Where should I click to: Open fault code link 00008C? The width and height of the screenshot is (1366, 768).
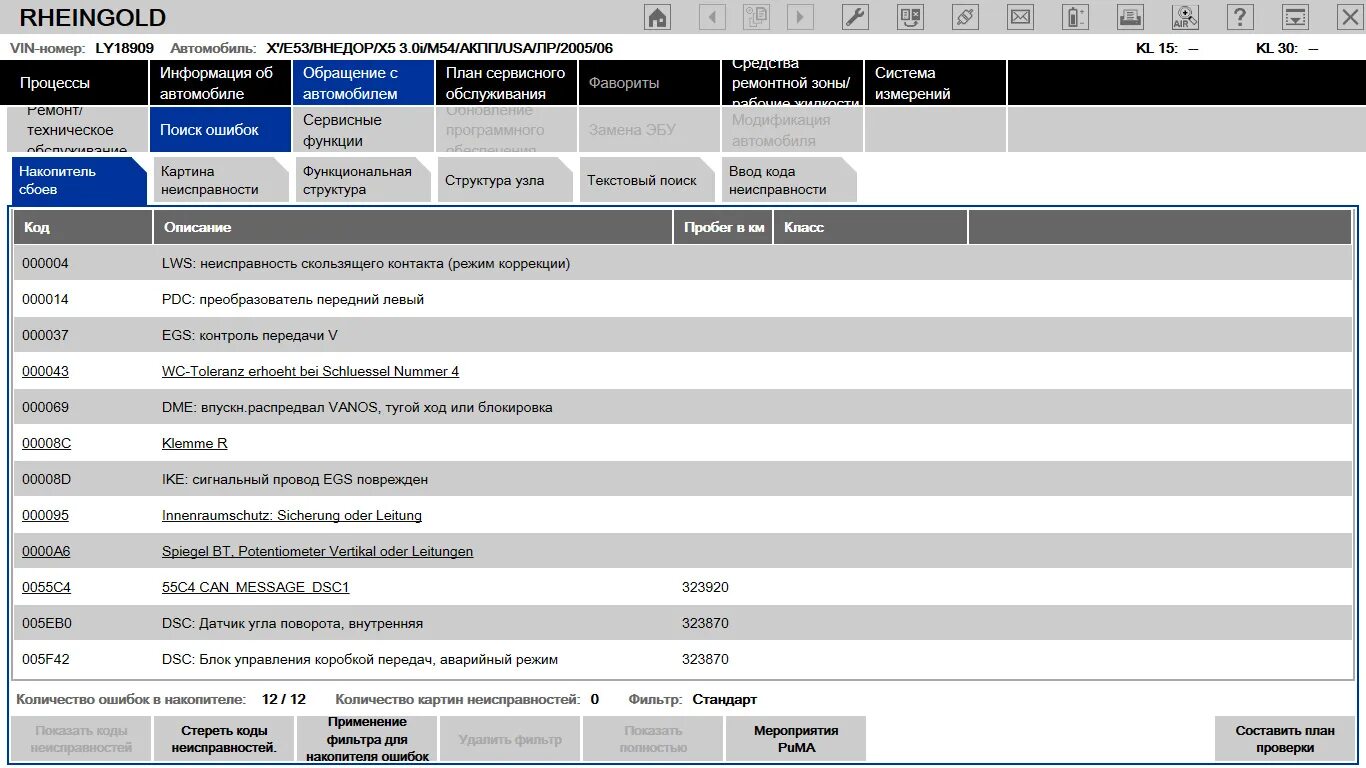point(46,443)
